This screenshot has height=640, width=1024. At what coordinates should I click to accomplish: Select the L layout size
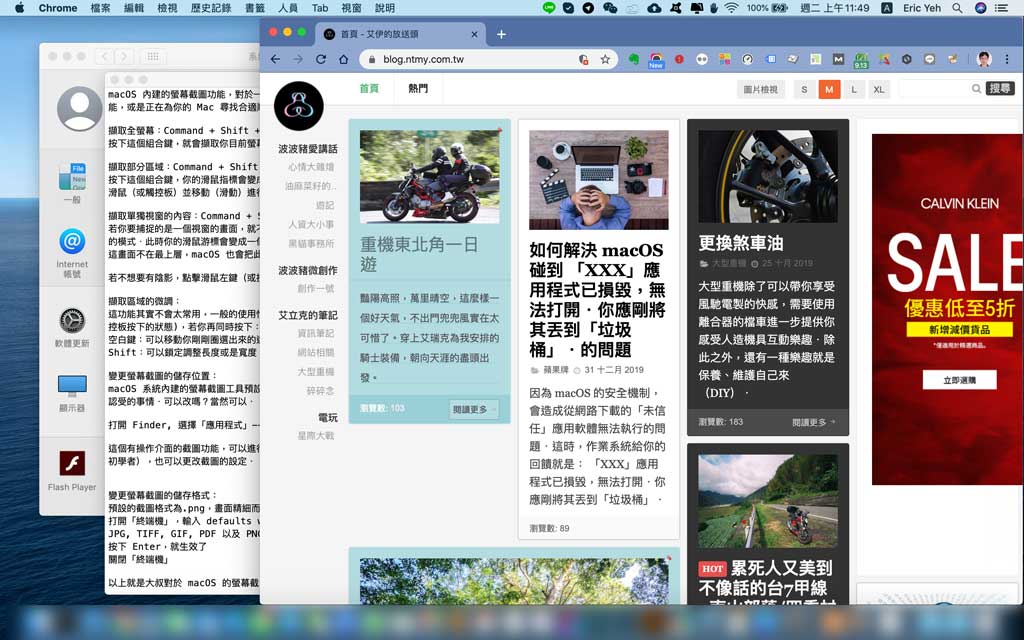[x=854, y=89]
